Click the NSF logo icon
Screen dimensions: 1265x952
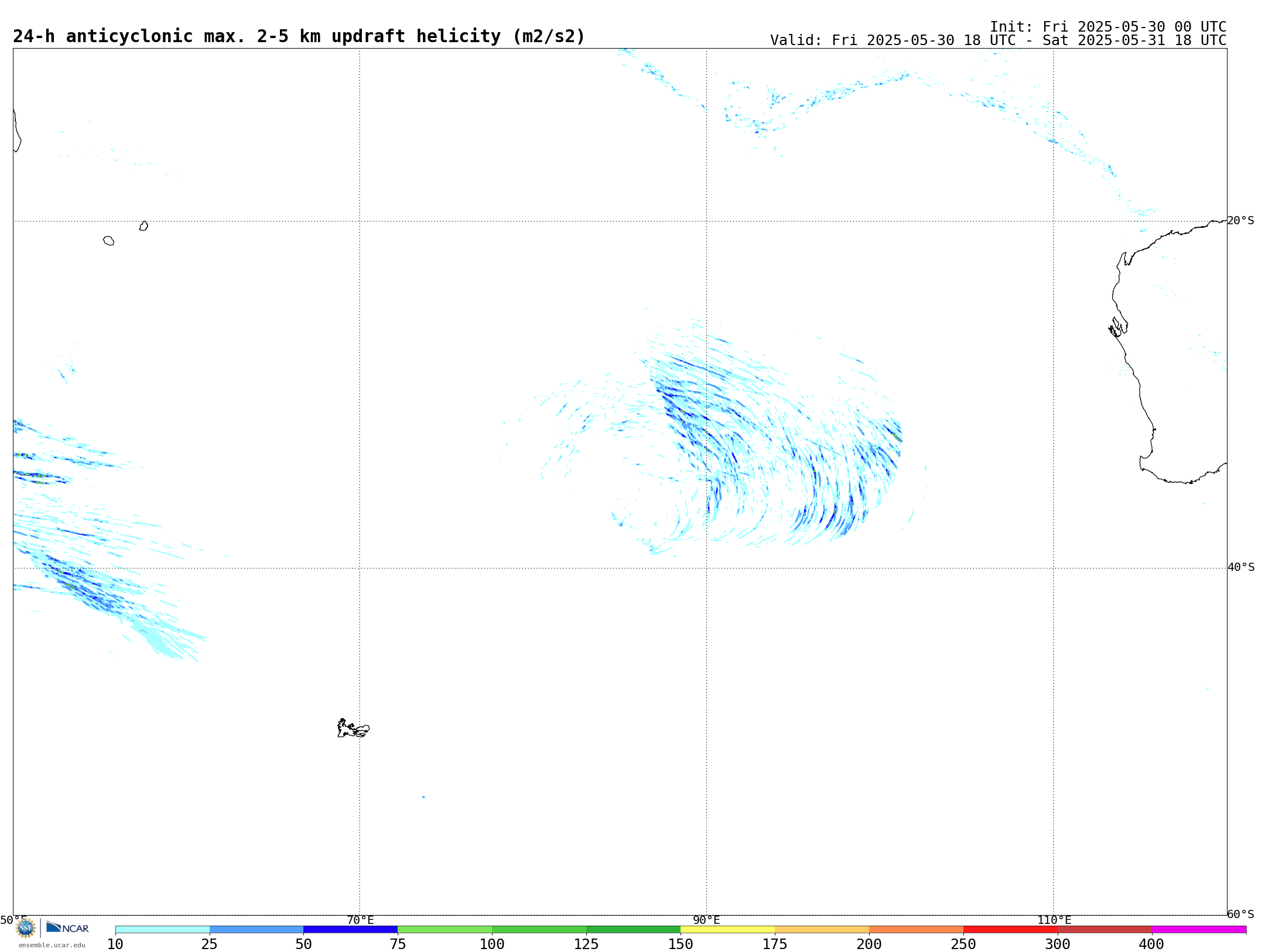point(26,928)
